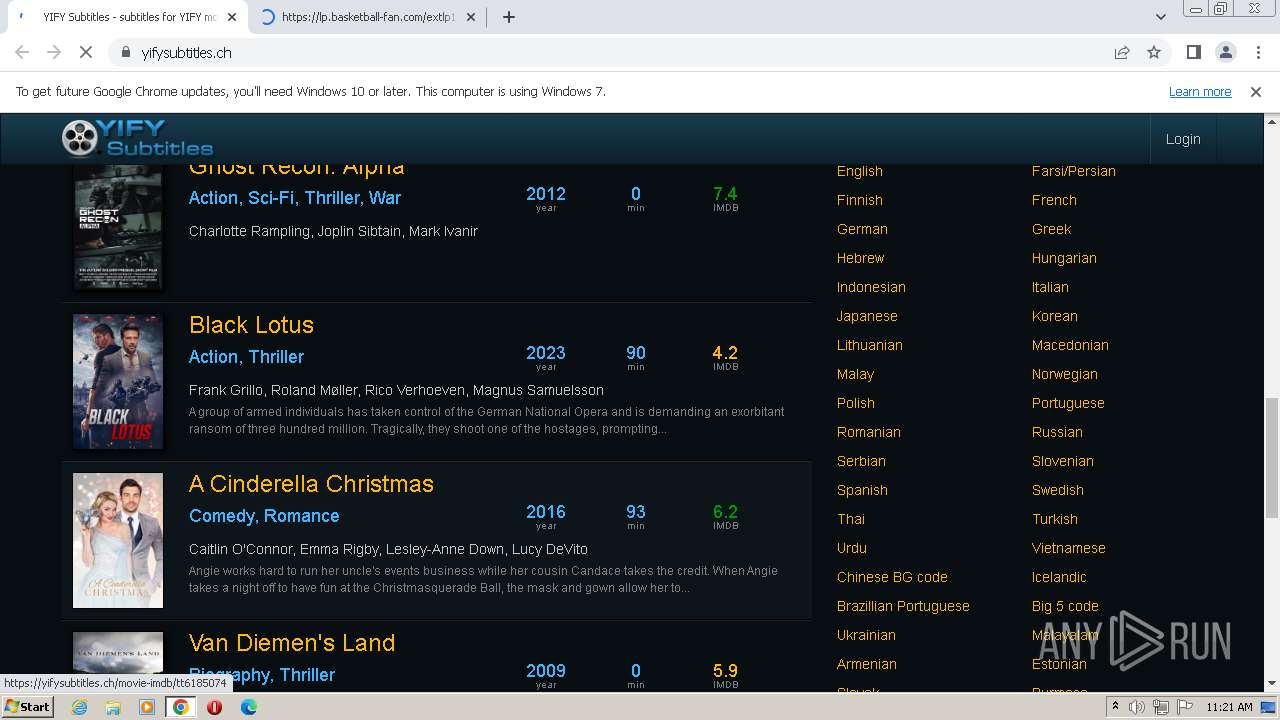
Task: Click the Black Lotus poster thumbnail
Action: pos(118,381)
